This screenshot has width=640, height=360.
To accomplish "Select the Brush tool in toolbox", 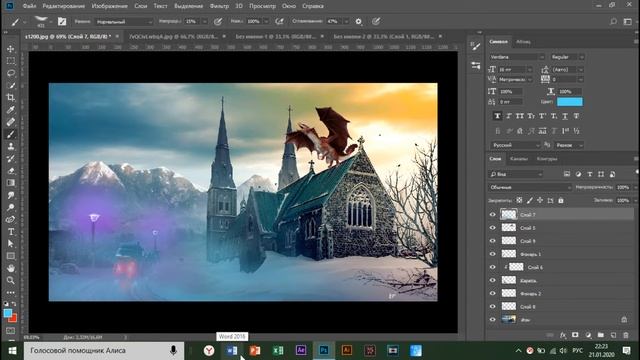I will pyautogui.click(x=11, y=134).
